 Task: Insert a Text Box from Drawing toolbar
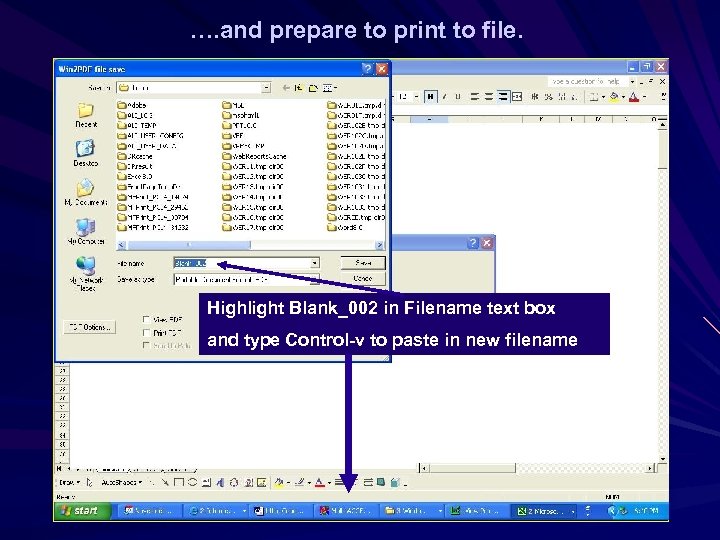206,482
